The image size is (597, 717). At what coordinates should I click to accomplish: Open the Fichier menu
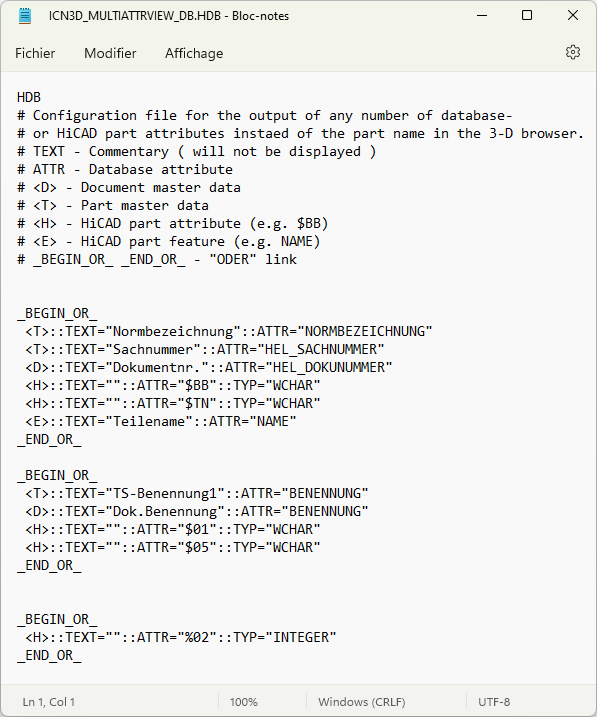(35, 53)
